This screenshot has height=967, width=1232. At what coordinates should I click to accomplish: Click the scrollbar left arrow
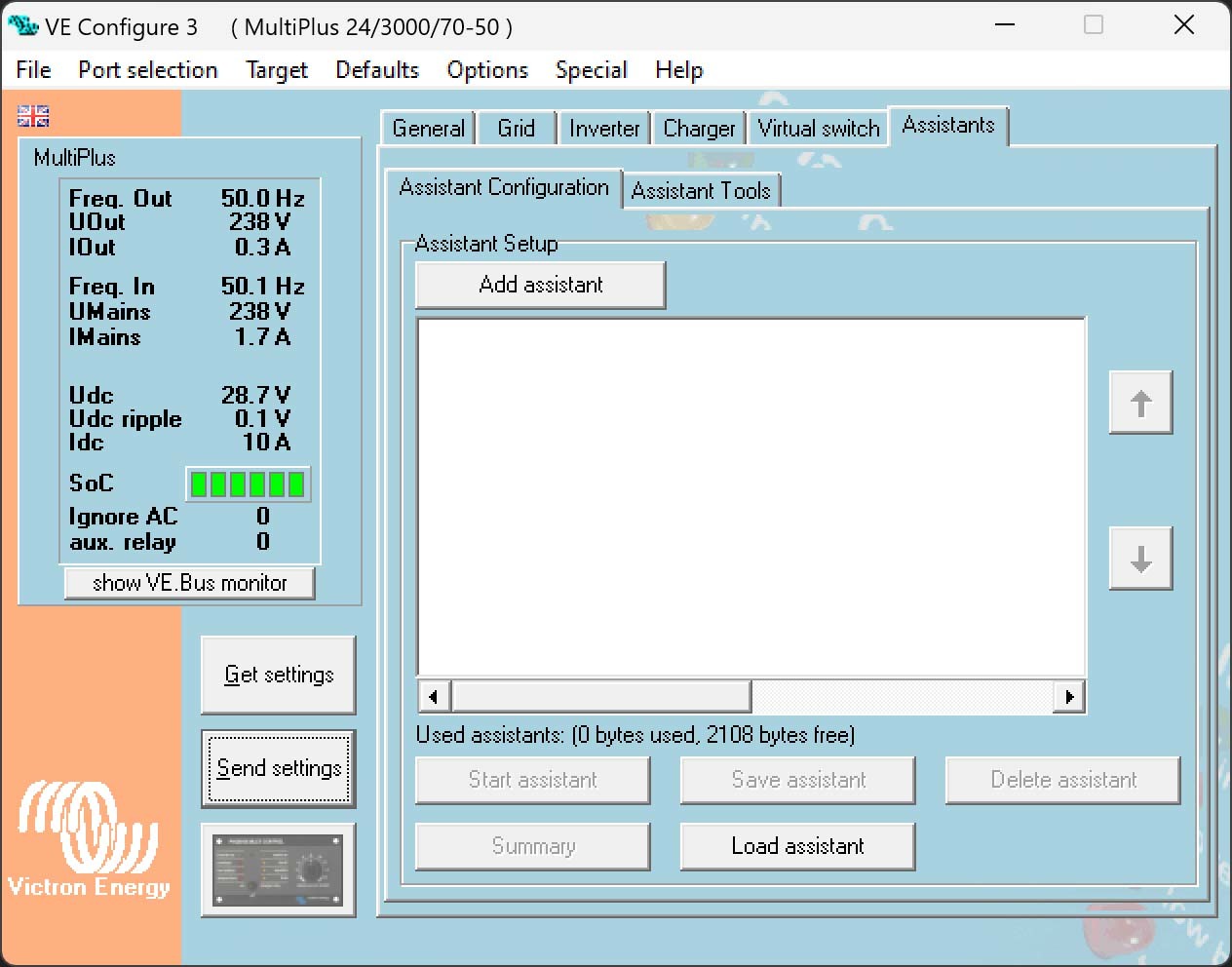point(434,697)
